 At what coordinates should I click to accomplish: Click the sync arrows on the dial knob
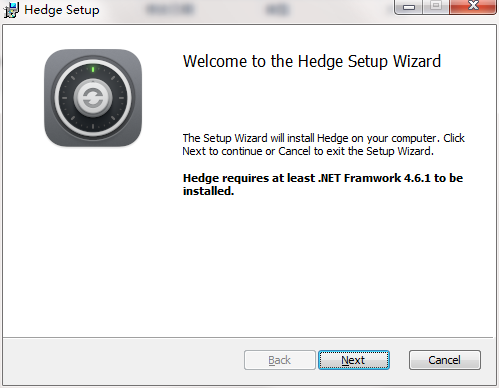point(93,98)
